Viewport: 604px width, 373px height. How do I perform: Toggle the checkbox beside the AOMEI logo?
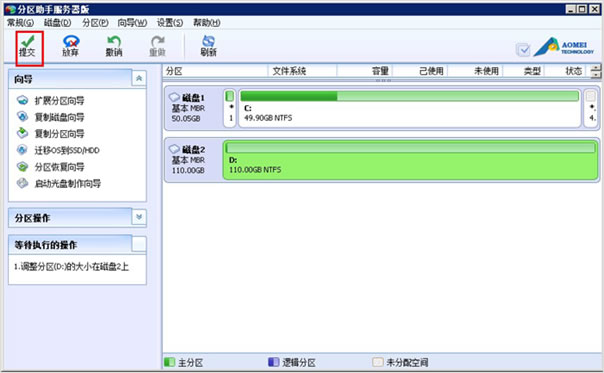coord(523,50)
